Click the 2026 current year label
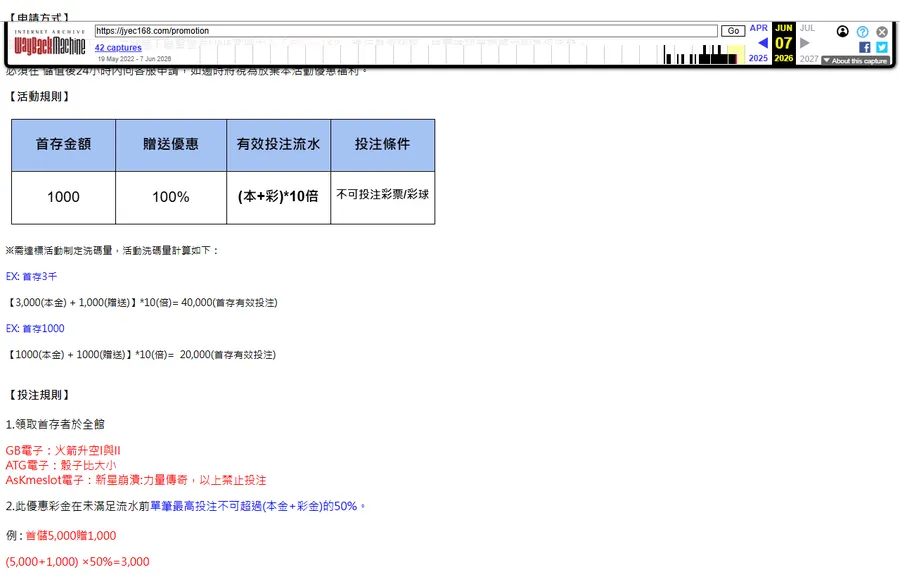The width and height of the screenshot is (900, 577). point(783,58)
